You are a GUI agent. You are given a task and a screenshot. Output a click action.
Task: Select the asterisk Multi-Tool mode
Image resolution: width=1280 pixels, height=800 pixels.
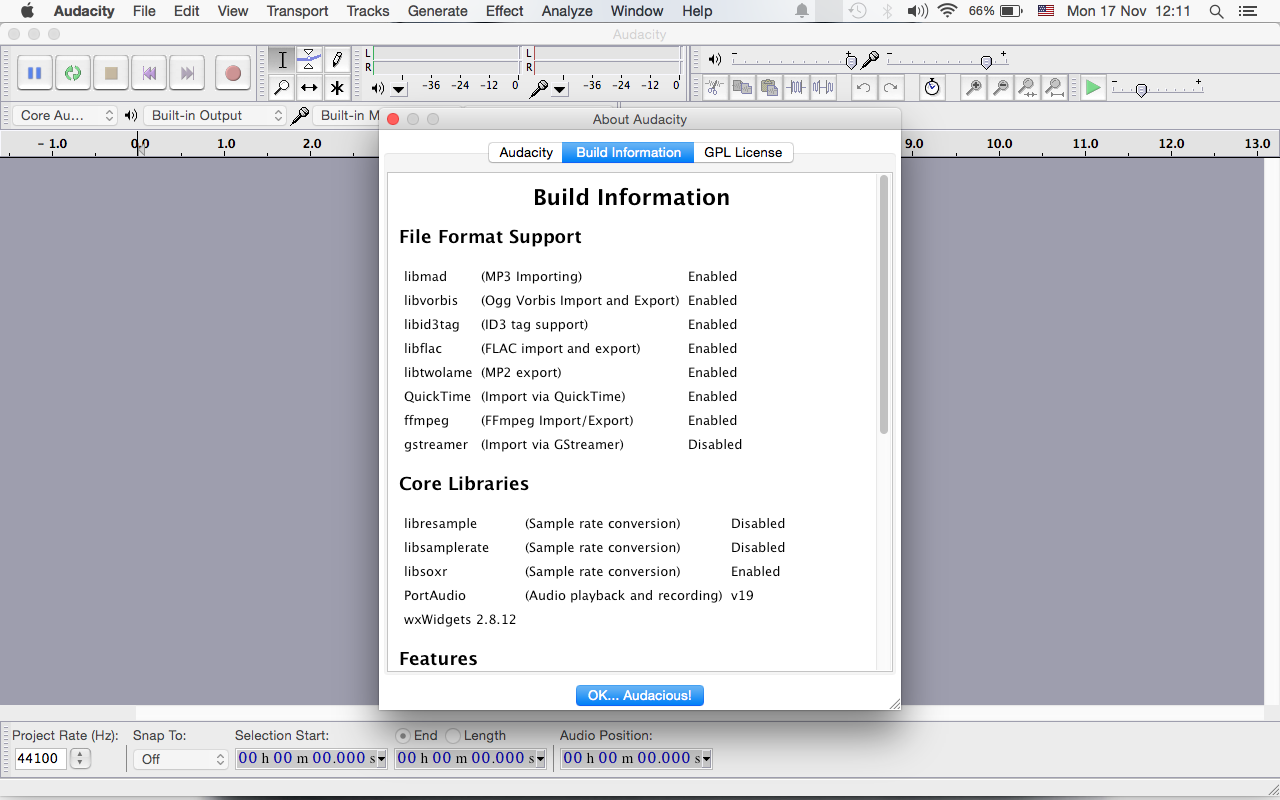click(338, 88)
